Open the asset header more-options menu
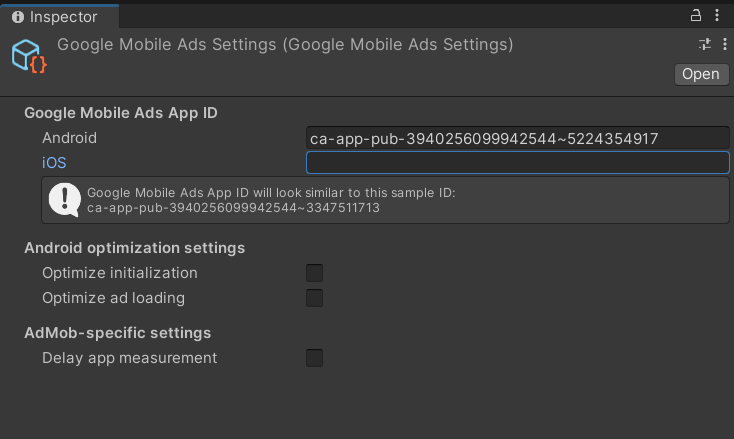The height and width of the screenshot is (439, 734). pos(725,44)
